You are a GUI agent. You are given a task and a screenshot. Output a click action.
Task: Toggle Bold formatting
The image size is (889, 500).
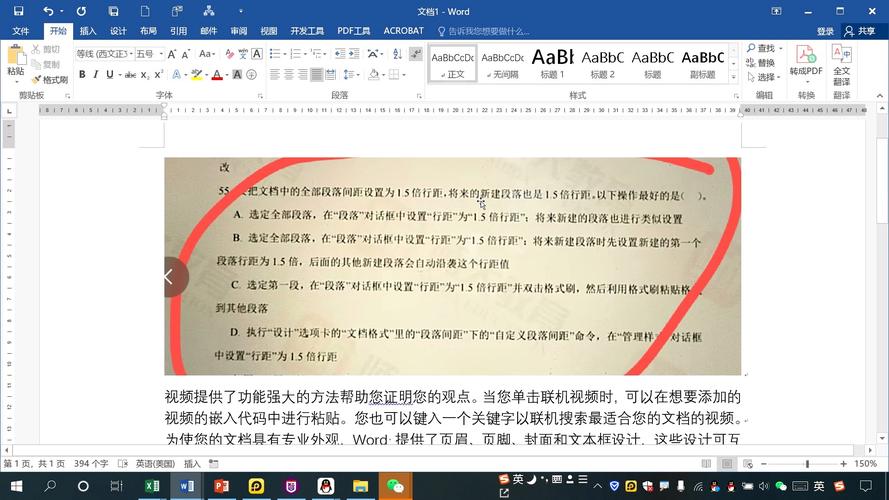(82, 74)
